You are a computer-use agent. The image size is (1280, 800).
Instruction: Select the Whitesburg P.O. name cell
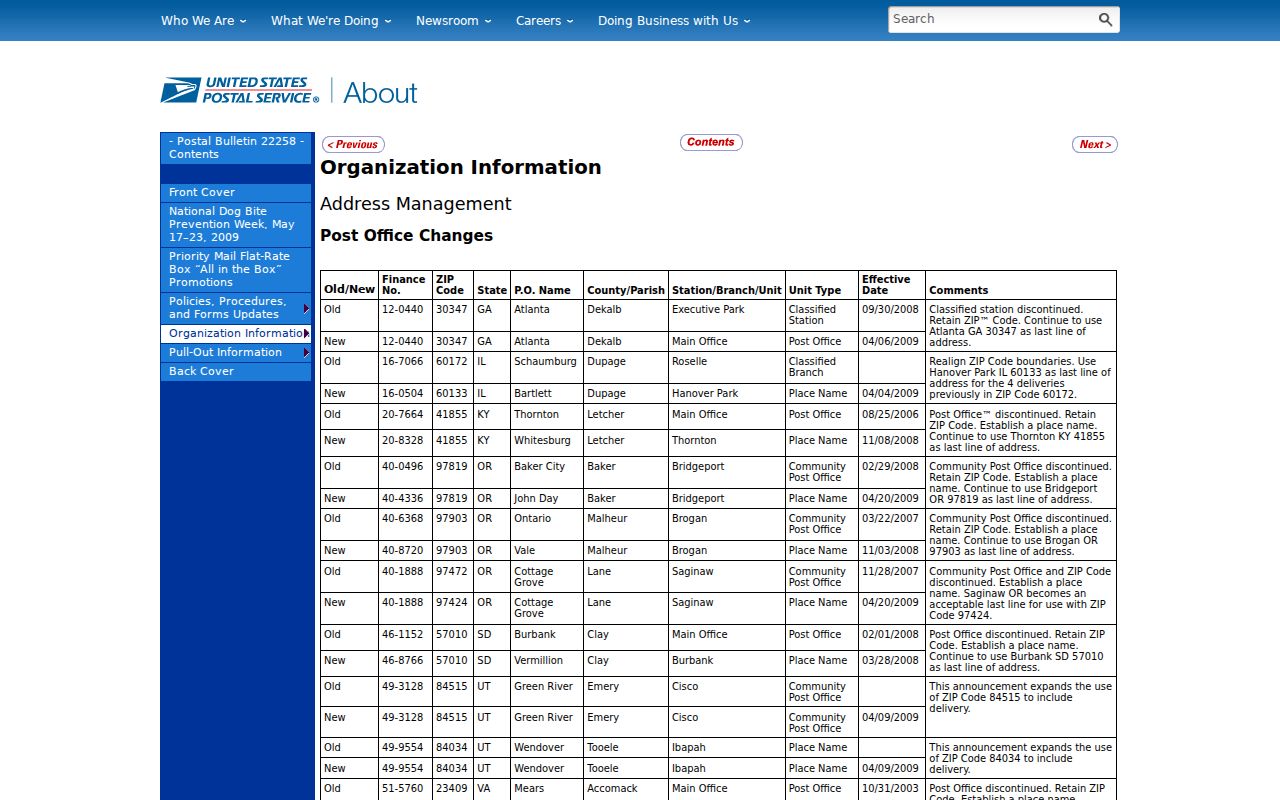click(x=546, y=443)
